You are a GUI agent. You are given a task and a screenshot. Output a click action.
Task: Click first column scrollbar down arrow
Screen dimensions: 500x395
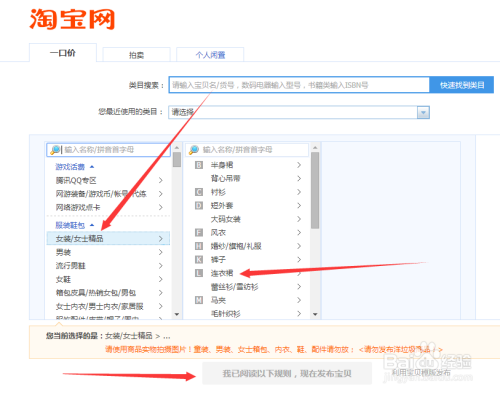coord(177,314)
